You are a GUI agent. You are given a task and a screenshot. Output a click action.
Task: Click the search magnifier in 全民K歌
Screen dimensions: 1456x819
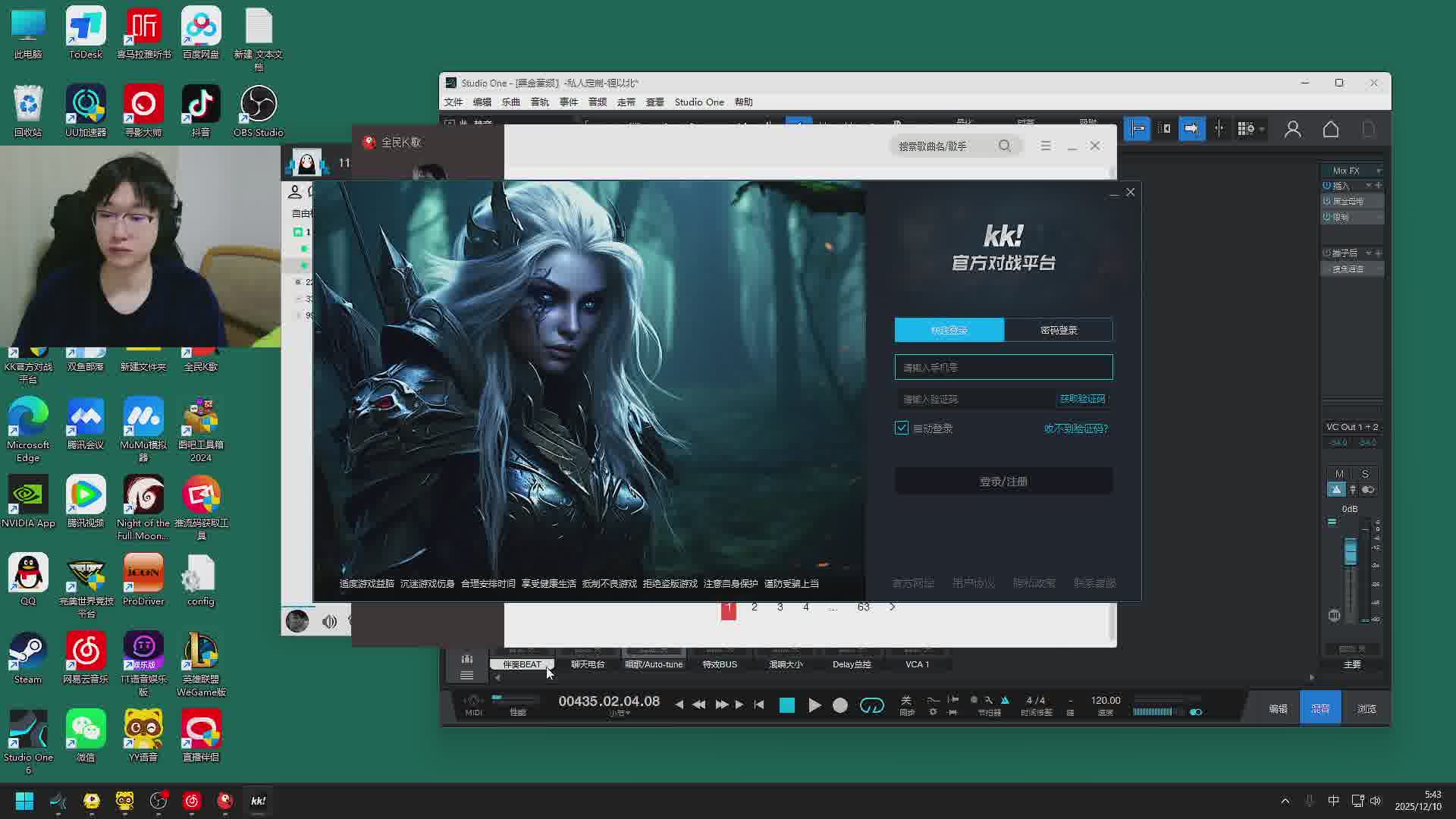tap(1004, 146)
